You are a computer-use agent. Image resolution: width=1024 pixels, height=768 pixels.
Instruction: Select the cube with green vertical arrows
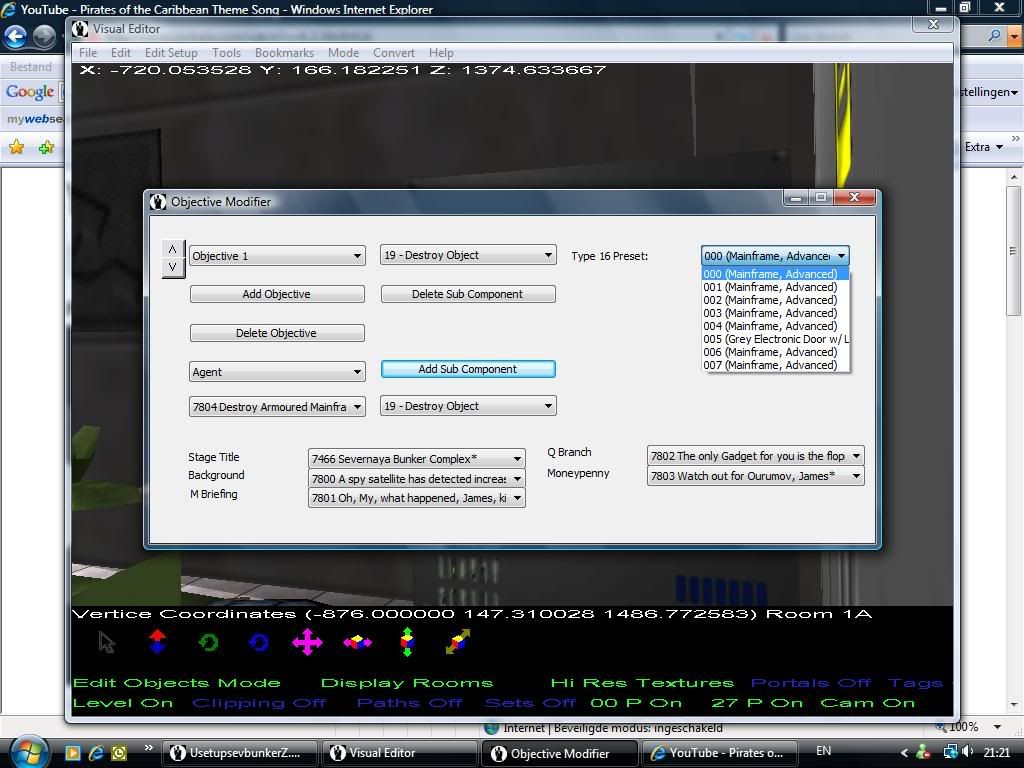click(407, 642)
